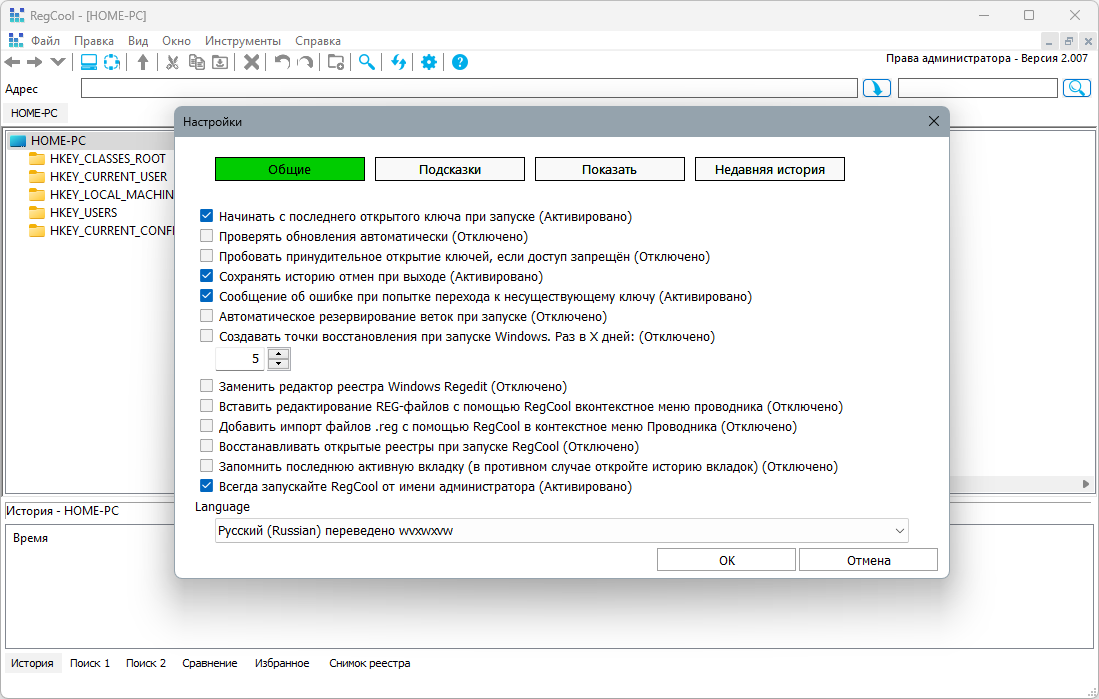1099x699 pixels.
Task: Click the Paste icon in toolbar
Action: pos(220,62)
